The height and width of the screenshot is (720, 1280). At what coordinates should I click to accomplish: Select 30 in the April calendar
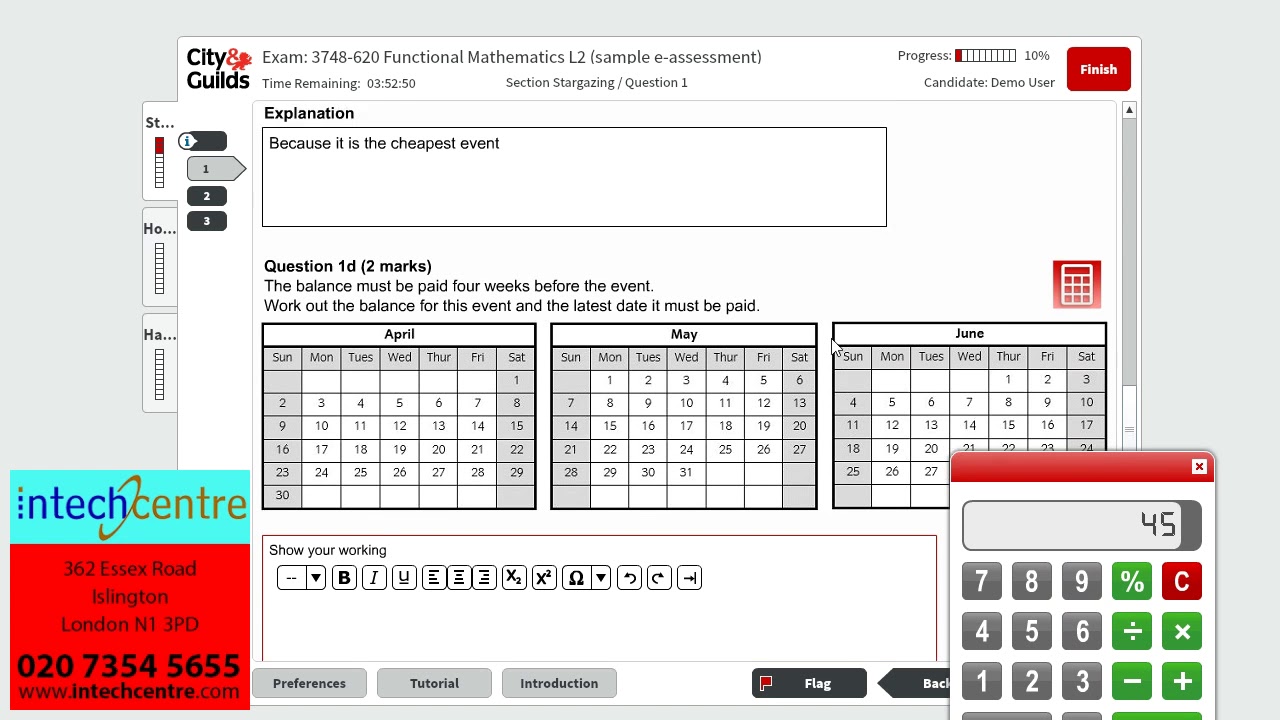point(282,495)
